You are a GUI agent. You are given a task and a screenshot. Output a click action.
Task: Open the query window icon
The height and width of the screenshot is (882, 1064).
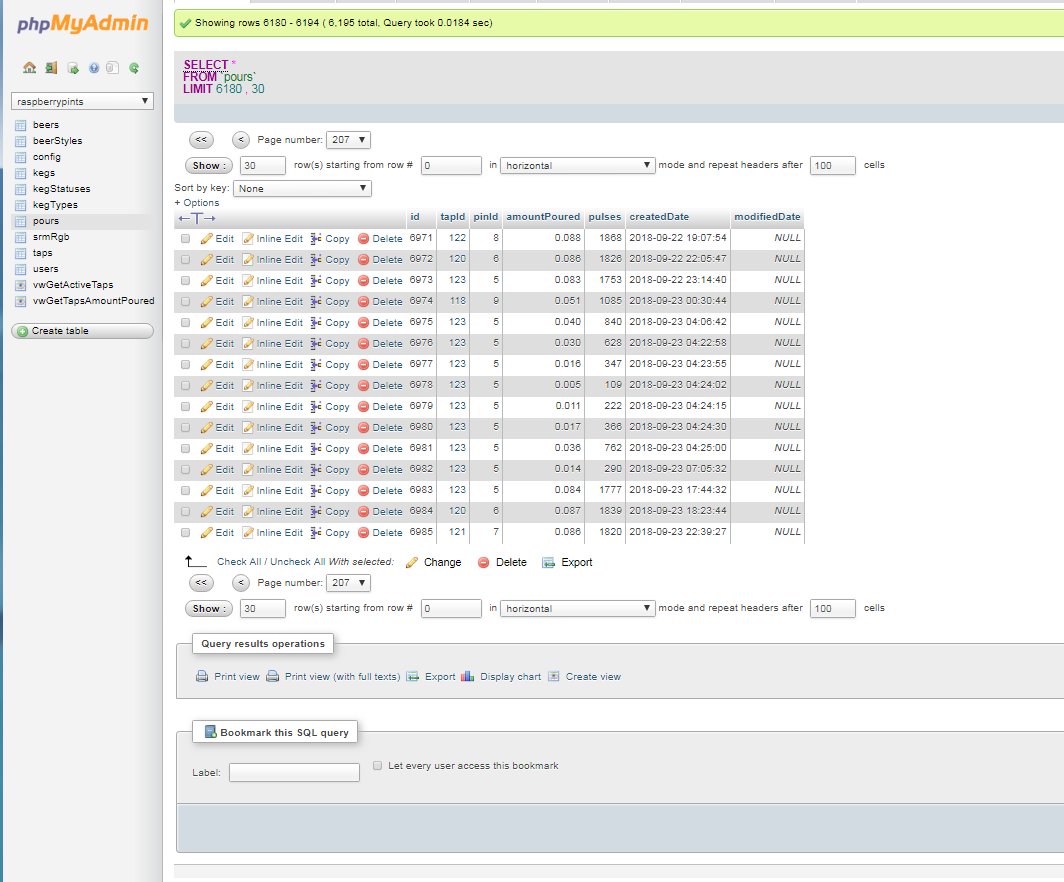point(73,68)
